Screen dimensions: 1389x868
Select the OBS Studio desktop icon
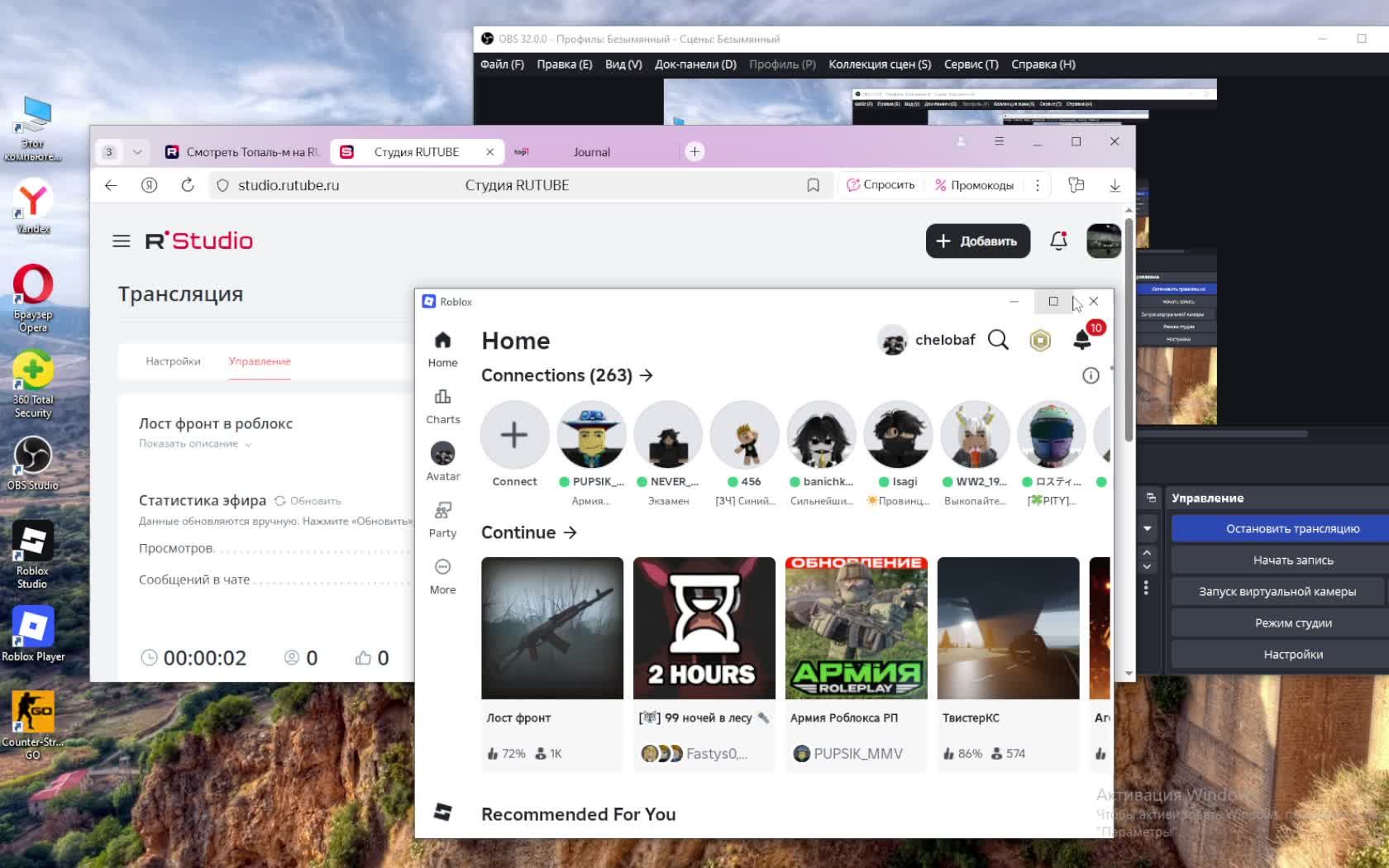point(33,463)
